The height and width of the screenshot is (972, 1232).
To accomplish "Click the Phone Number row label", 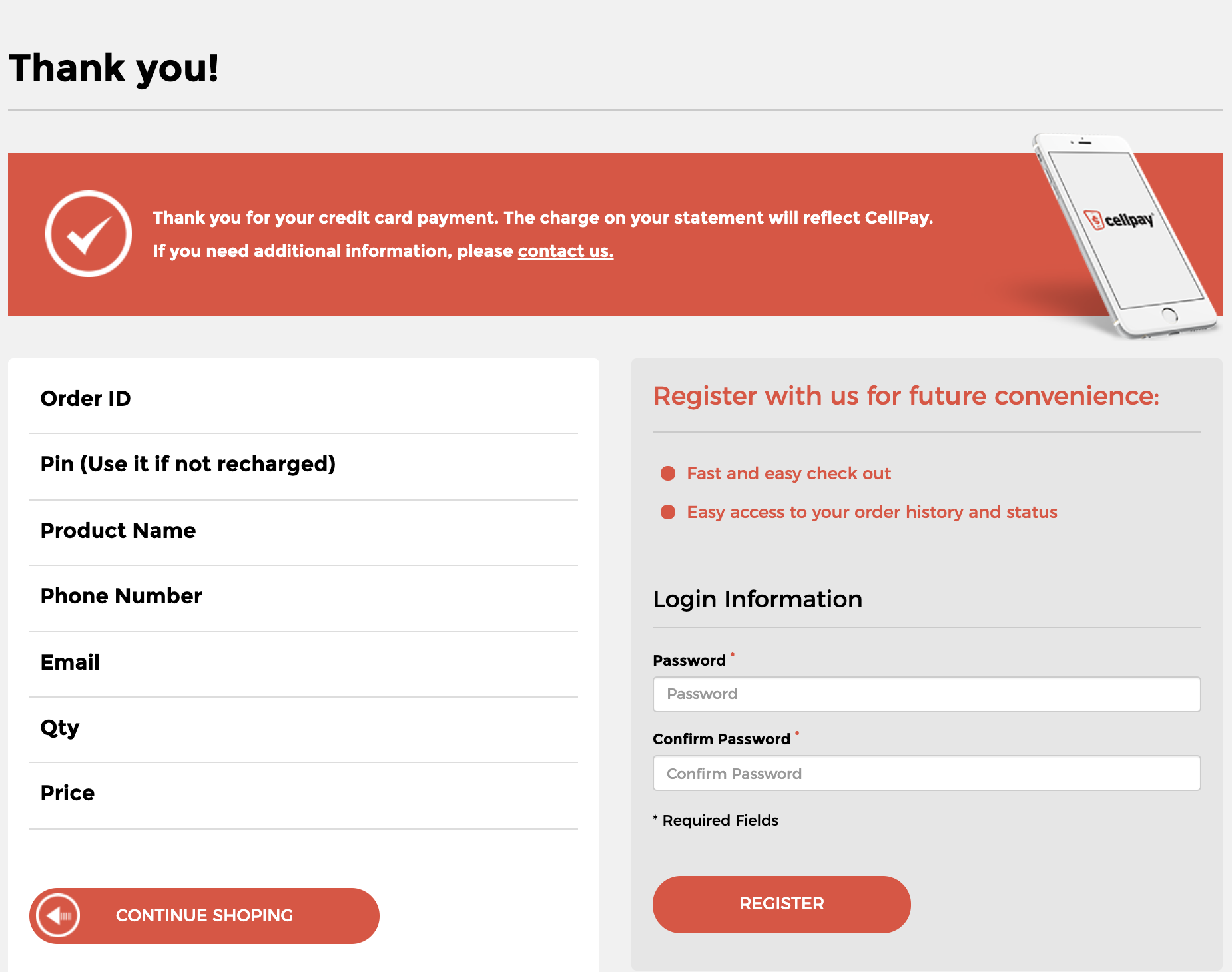I will [x=121, y=596].
